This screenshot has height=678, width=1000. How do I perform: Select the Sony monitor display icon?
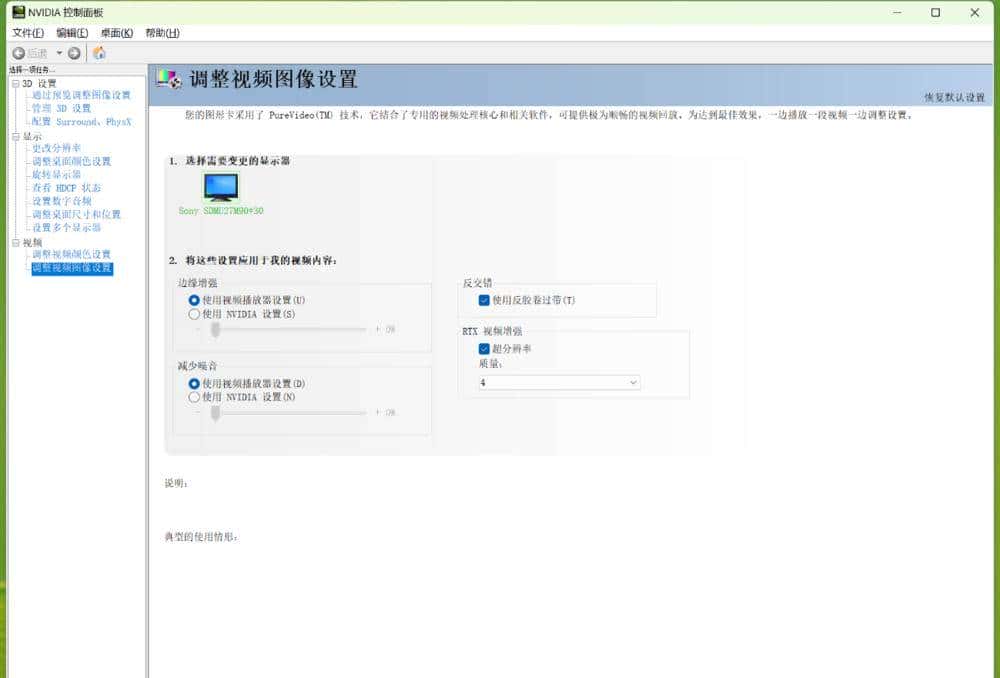click(x=221, y=187)
